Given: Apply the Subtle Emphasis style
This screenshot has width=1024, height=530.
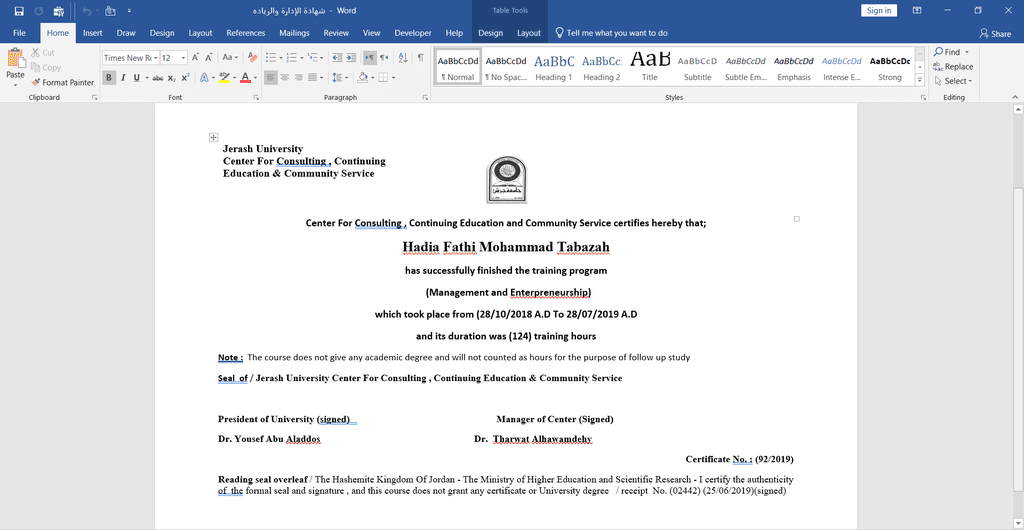Looking at the screenshot, I should [x=746, y=67].
